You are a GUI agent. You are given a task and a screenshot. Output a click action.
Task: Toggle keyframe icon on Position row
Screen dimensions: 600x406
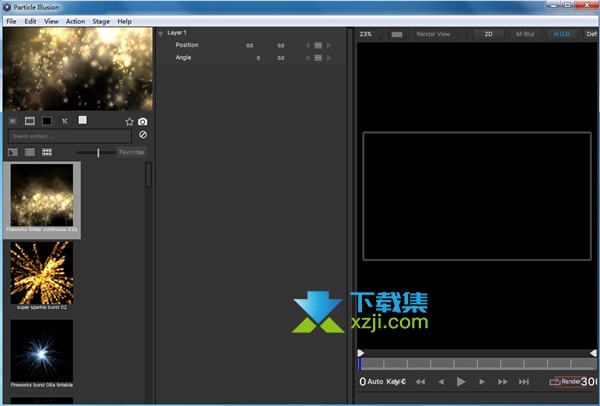tap(318, 46)
